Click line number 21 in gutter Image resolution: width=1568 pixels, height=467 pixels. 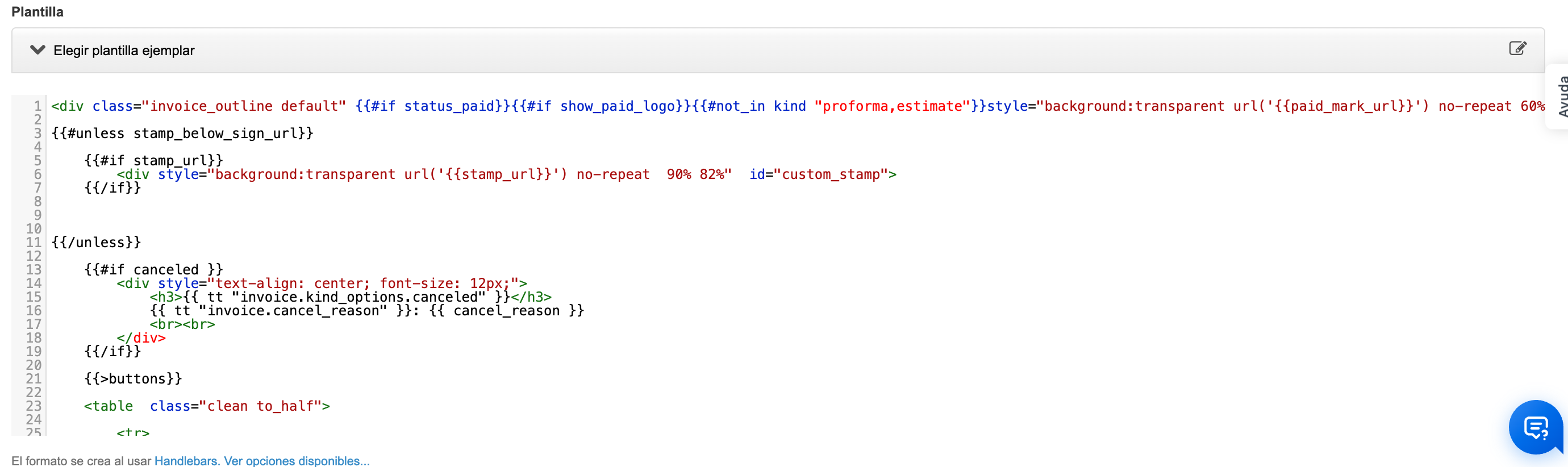tap(34, 379)
